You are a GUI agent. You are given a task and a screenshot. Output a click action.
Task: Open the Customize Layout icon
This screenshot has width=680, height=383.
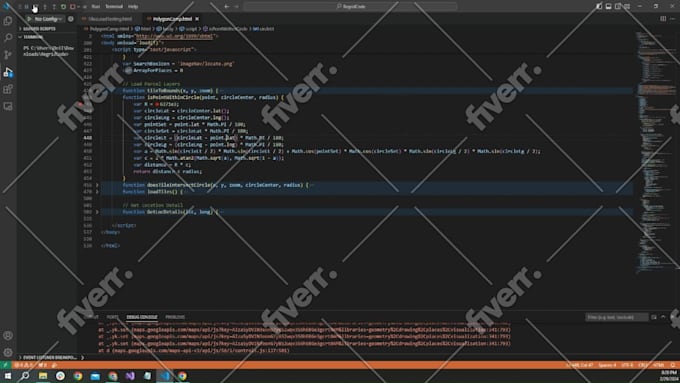(627, 6)
